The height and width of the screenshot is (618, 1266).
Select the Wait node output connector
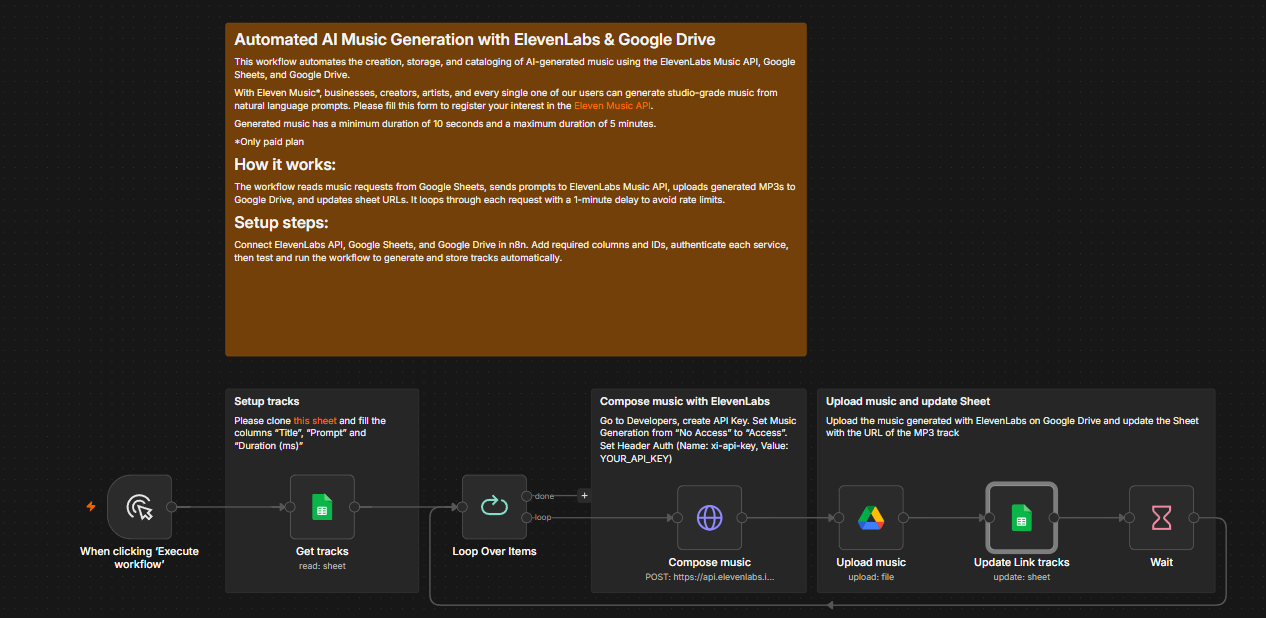click(x=1194, y=518)
